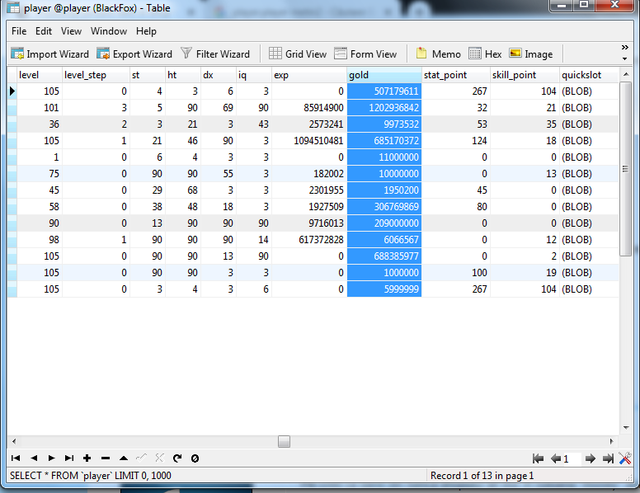
Task: Select the skill_point column header
Action: 524,75
